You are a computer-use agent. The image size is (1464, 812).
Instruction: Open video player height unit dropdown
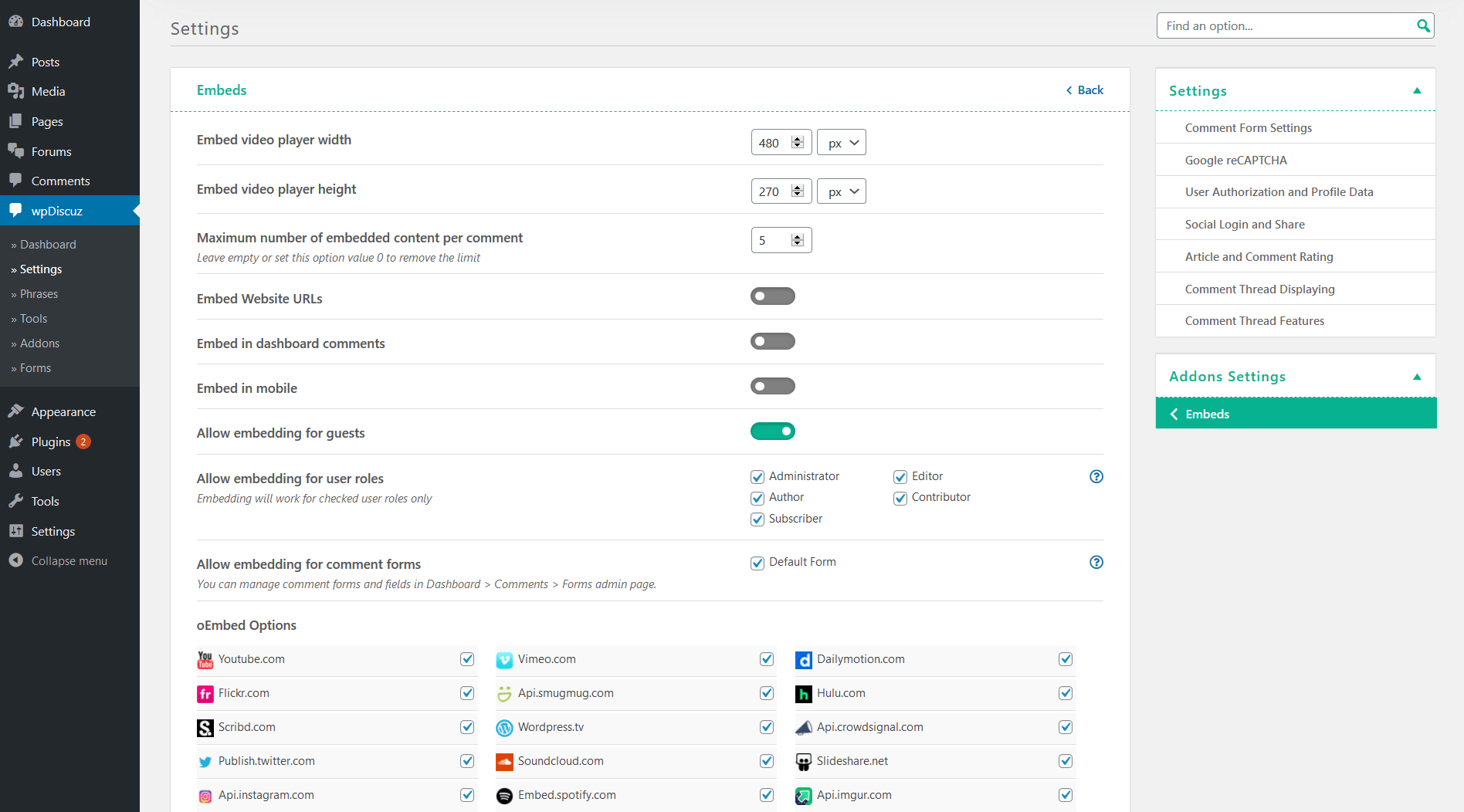pos(842,191)
